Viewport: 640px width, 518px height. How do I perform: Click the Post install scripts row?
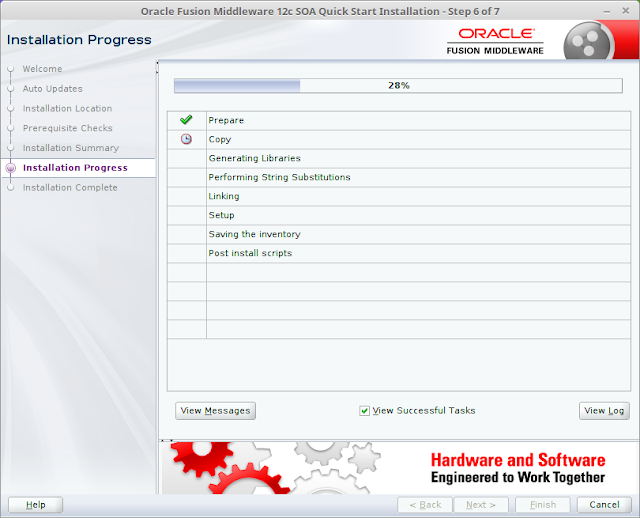[x=399, y=253]
